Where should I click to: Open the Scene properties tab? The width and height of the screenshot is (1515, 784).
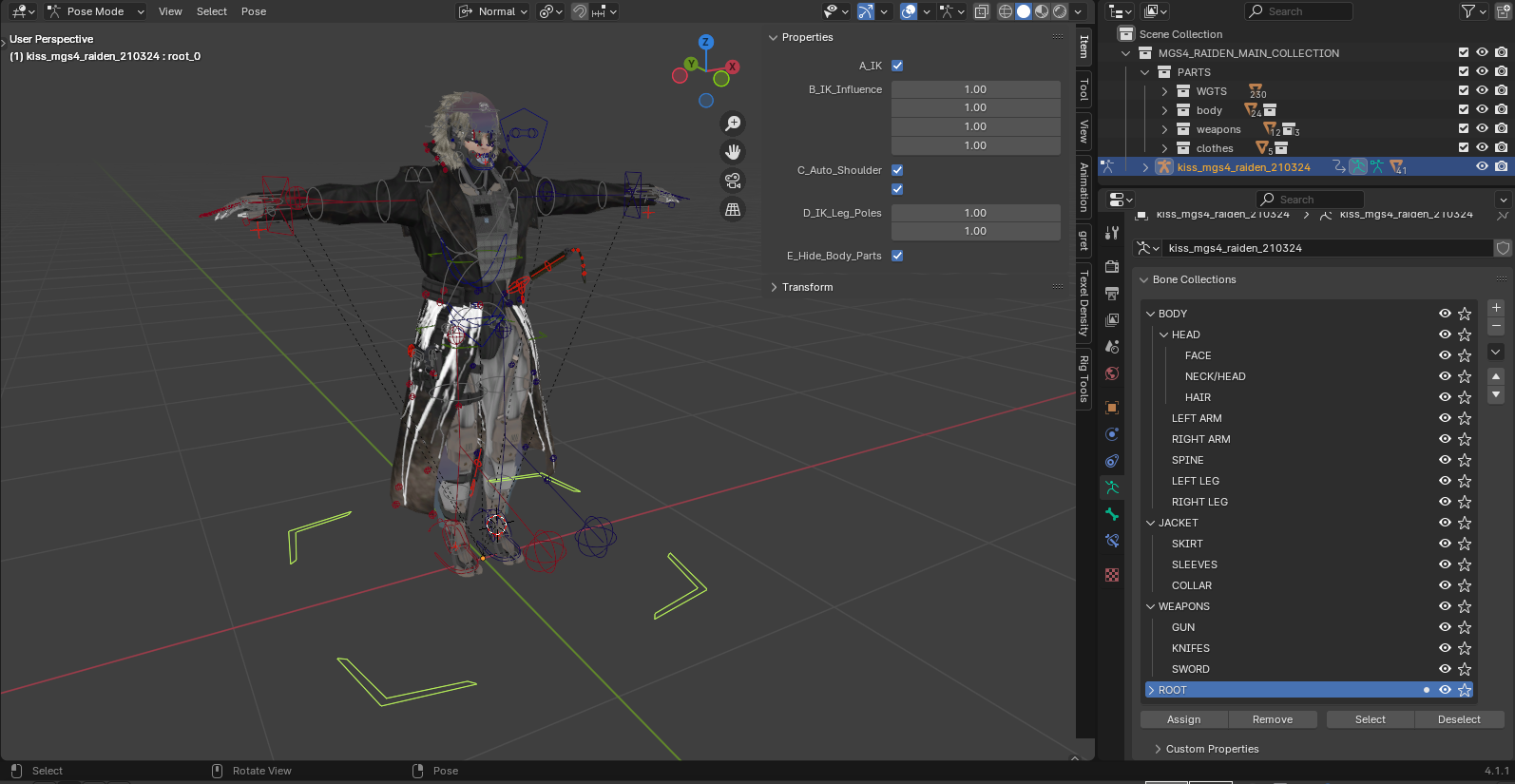1112,347
